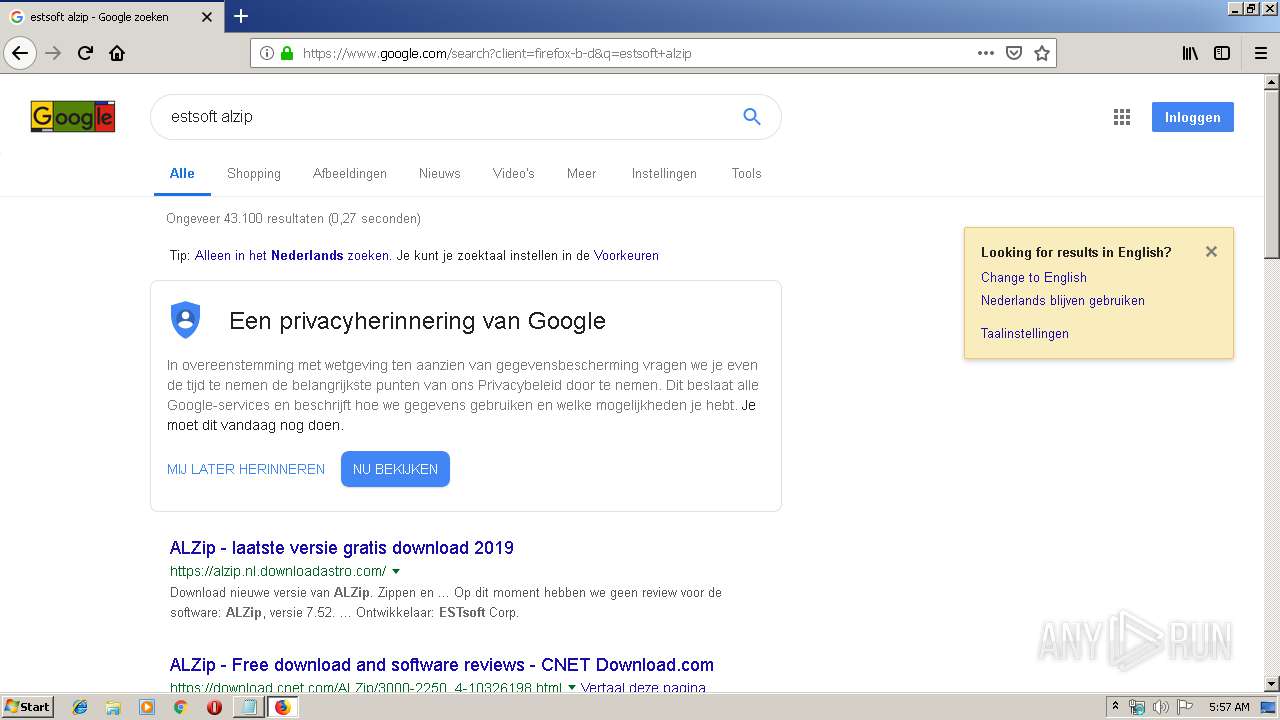Select the Firefox taskbar button
The width and height of the screenshot is (1280, 720).
pos(282,707)
